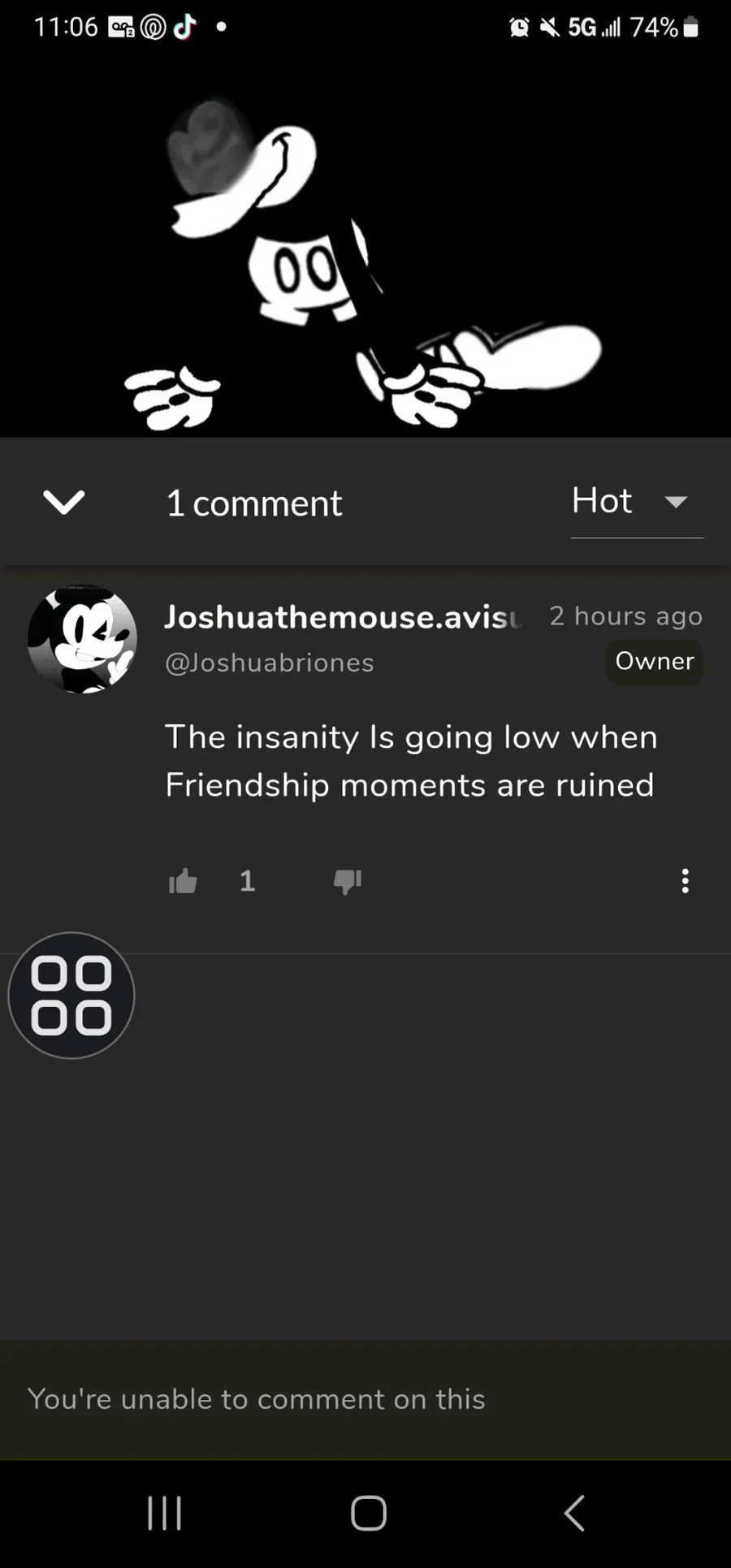Tap the TikTok notification icon

tap(185, 27)
